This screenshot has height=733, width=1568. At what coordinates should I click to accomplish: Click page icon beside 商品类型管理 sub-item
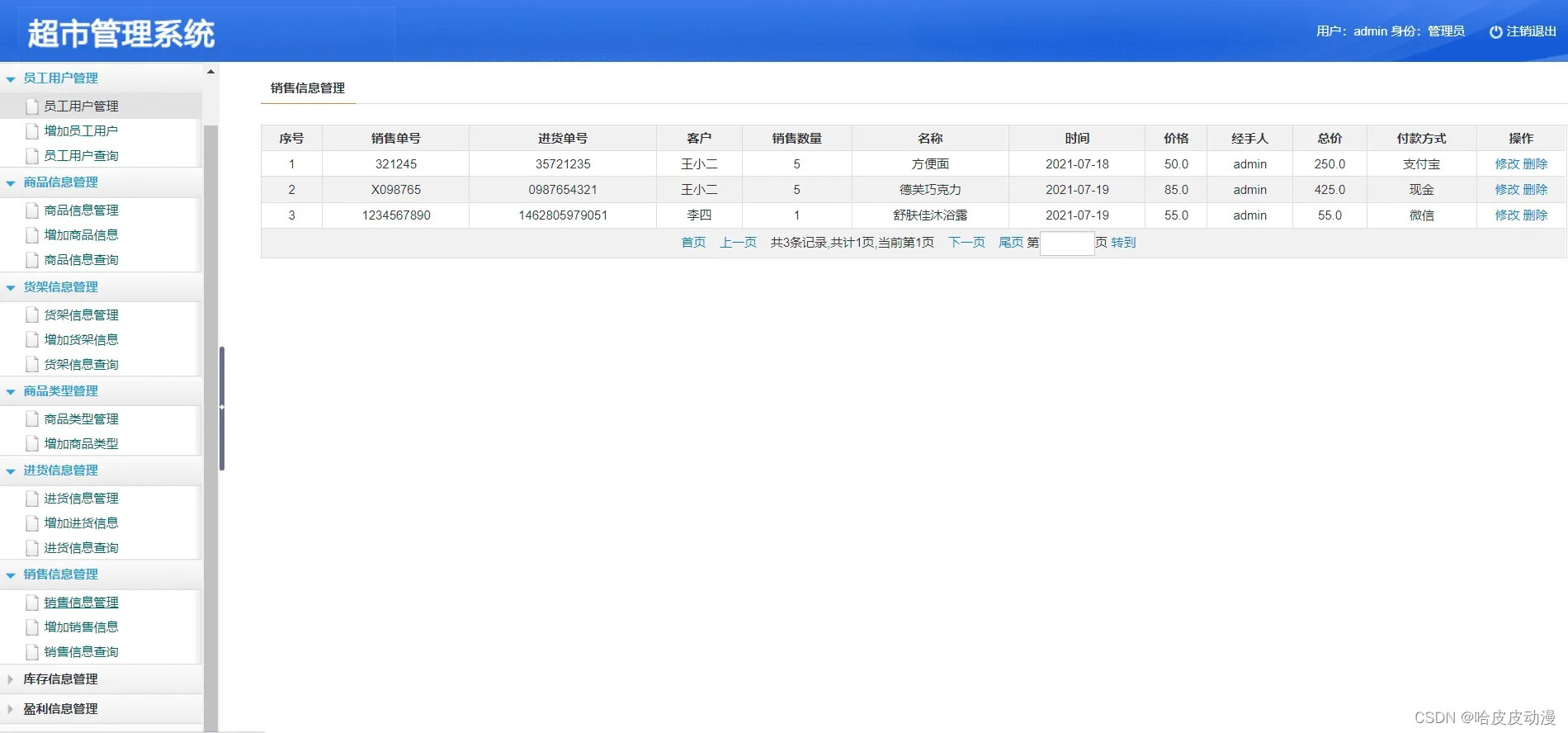tap(32, 419)
